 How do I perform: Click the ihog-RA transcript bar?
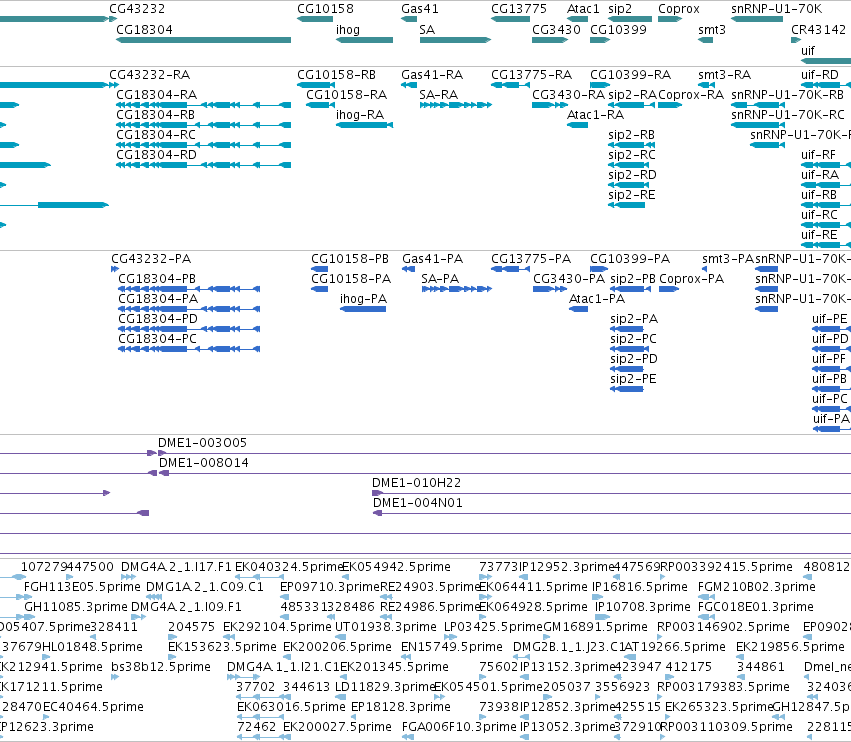(364, 125)
